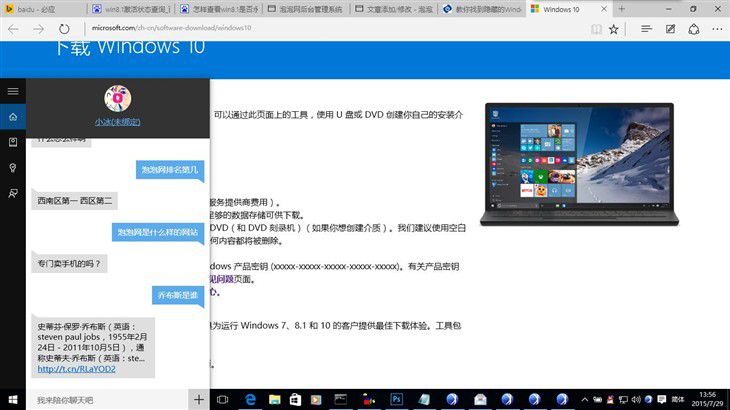Click the 下载 Windows 10 page heading

point(130,48)
